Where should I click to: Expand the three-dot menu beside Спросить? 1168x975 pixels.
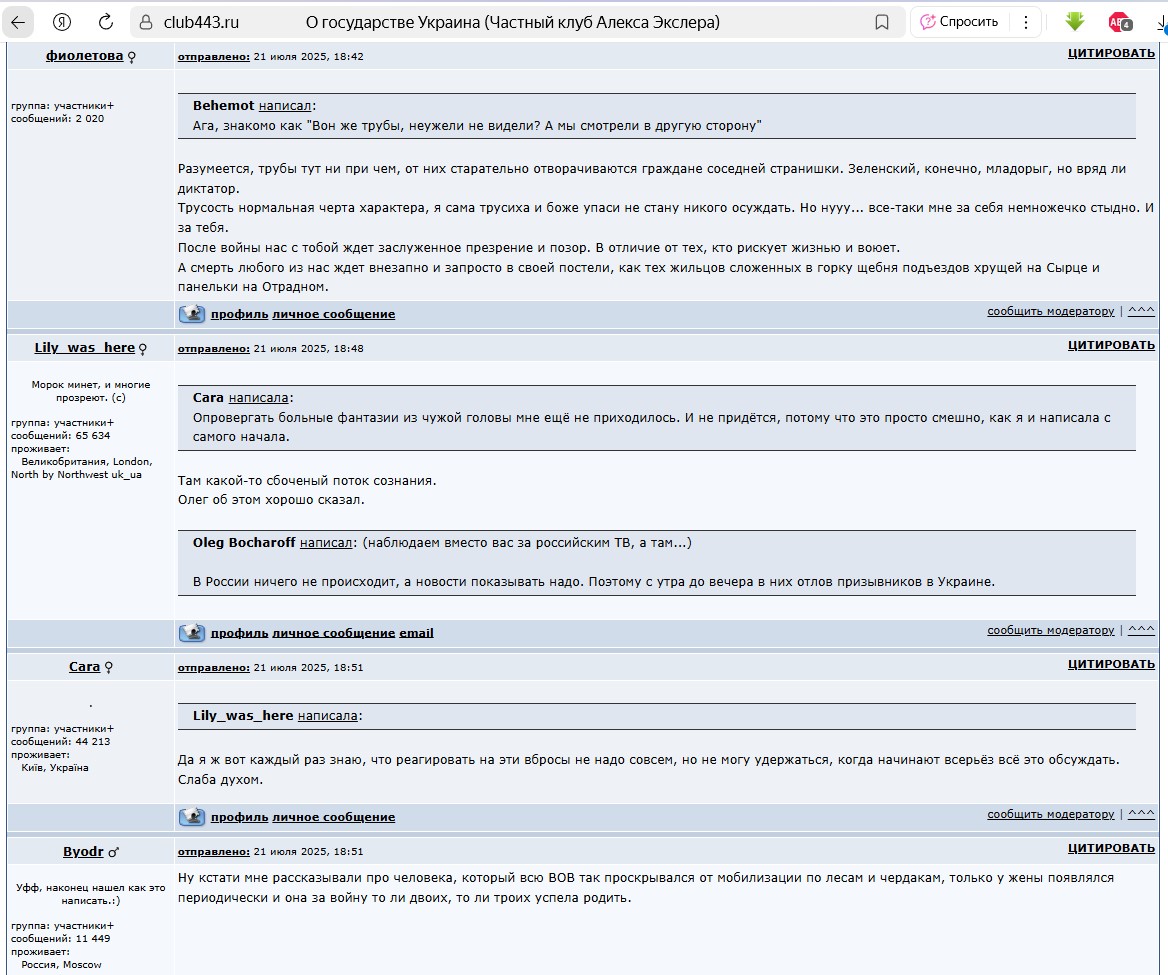pyautogui.click(x=1024, y=22)
